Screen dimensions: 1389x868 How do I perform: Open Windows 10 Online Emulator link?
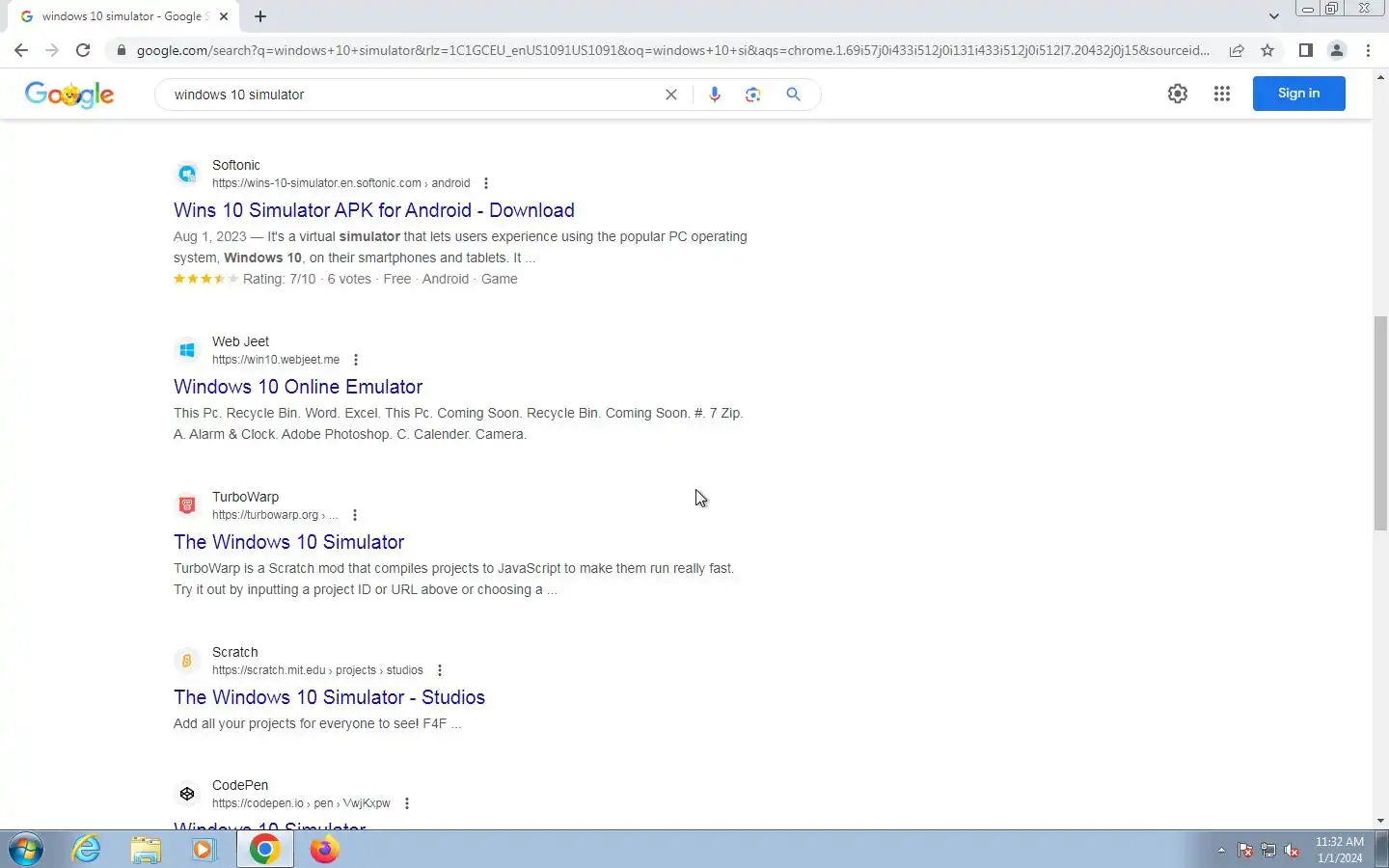tap(298, 387)
